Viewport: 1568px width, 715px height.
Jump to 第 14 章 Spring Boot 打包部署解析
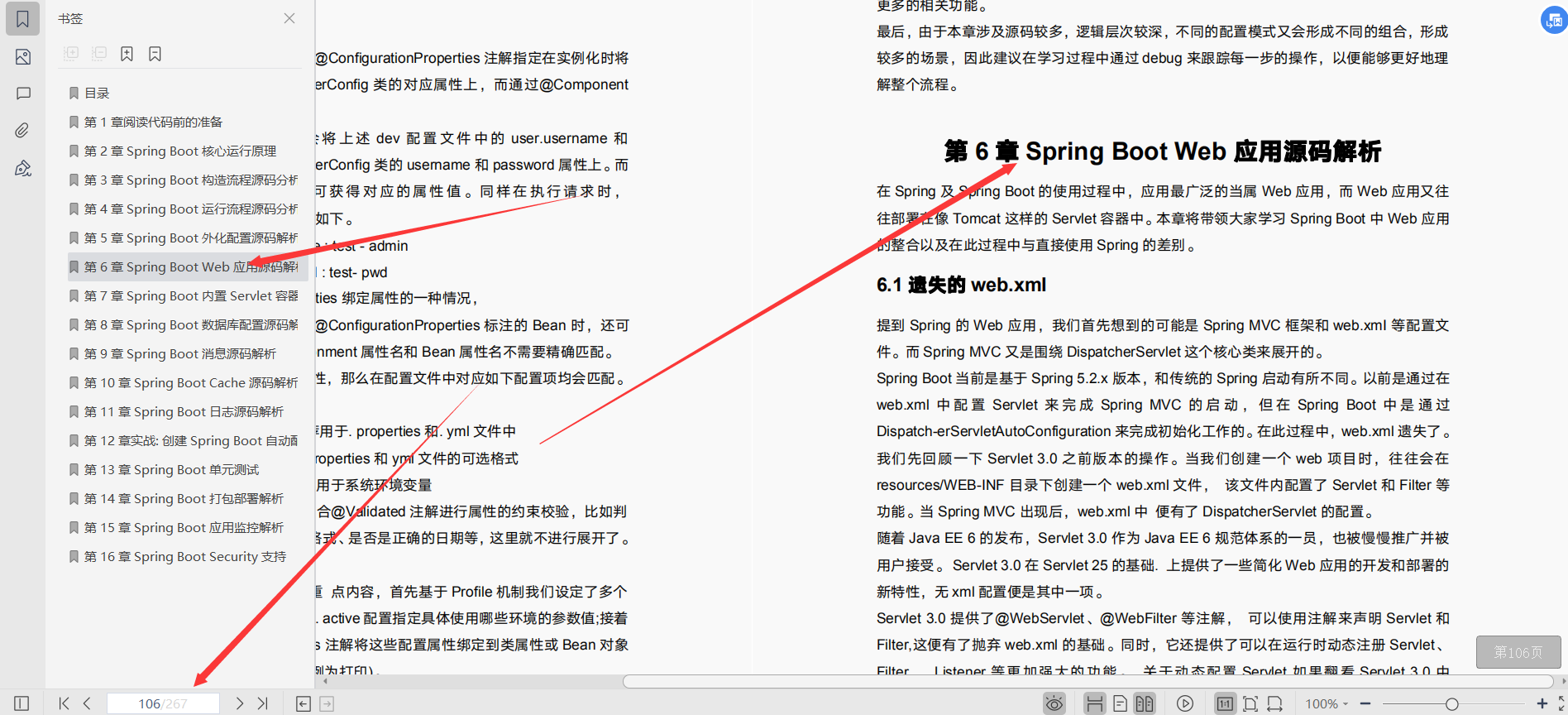pos(184,498)
